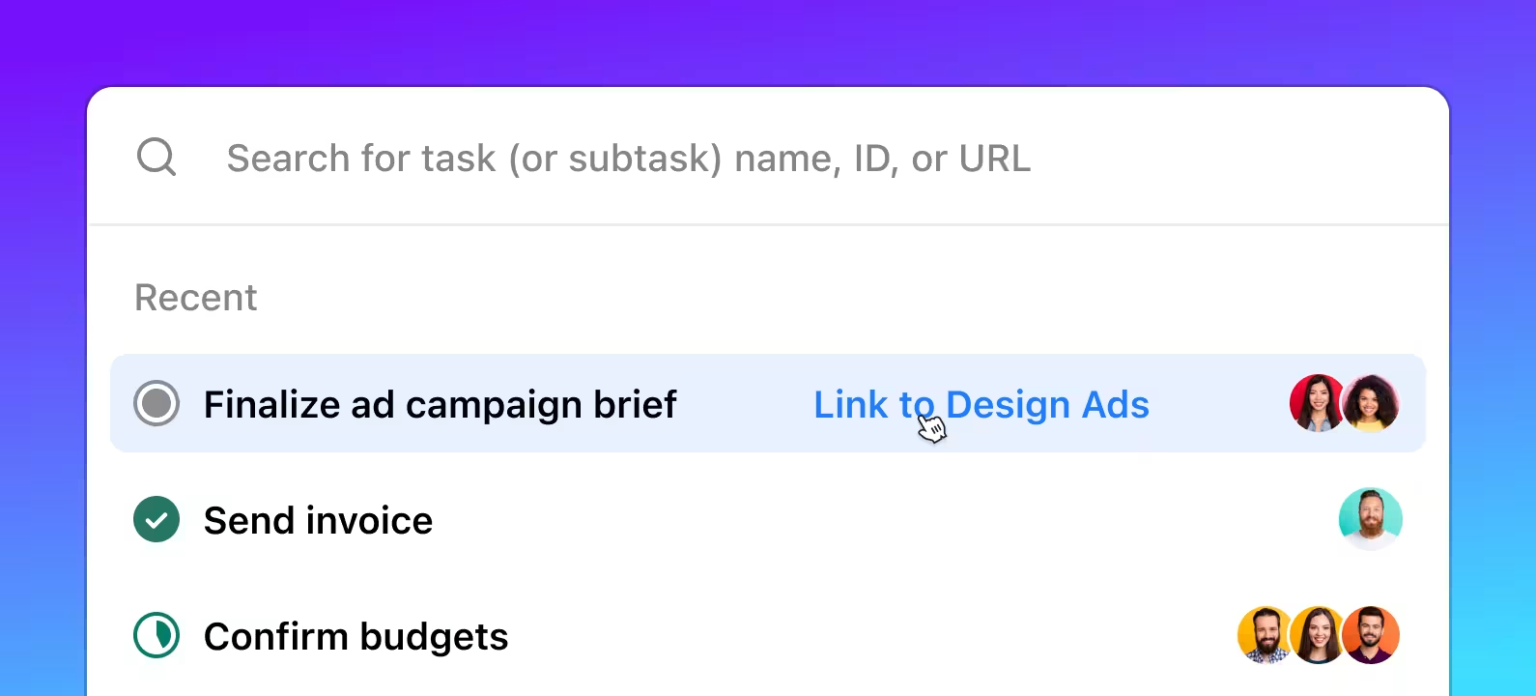Click the Link to Design Ads link
1536x696 pixels.
[981, 404]
